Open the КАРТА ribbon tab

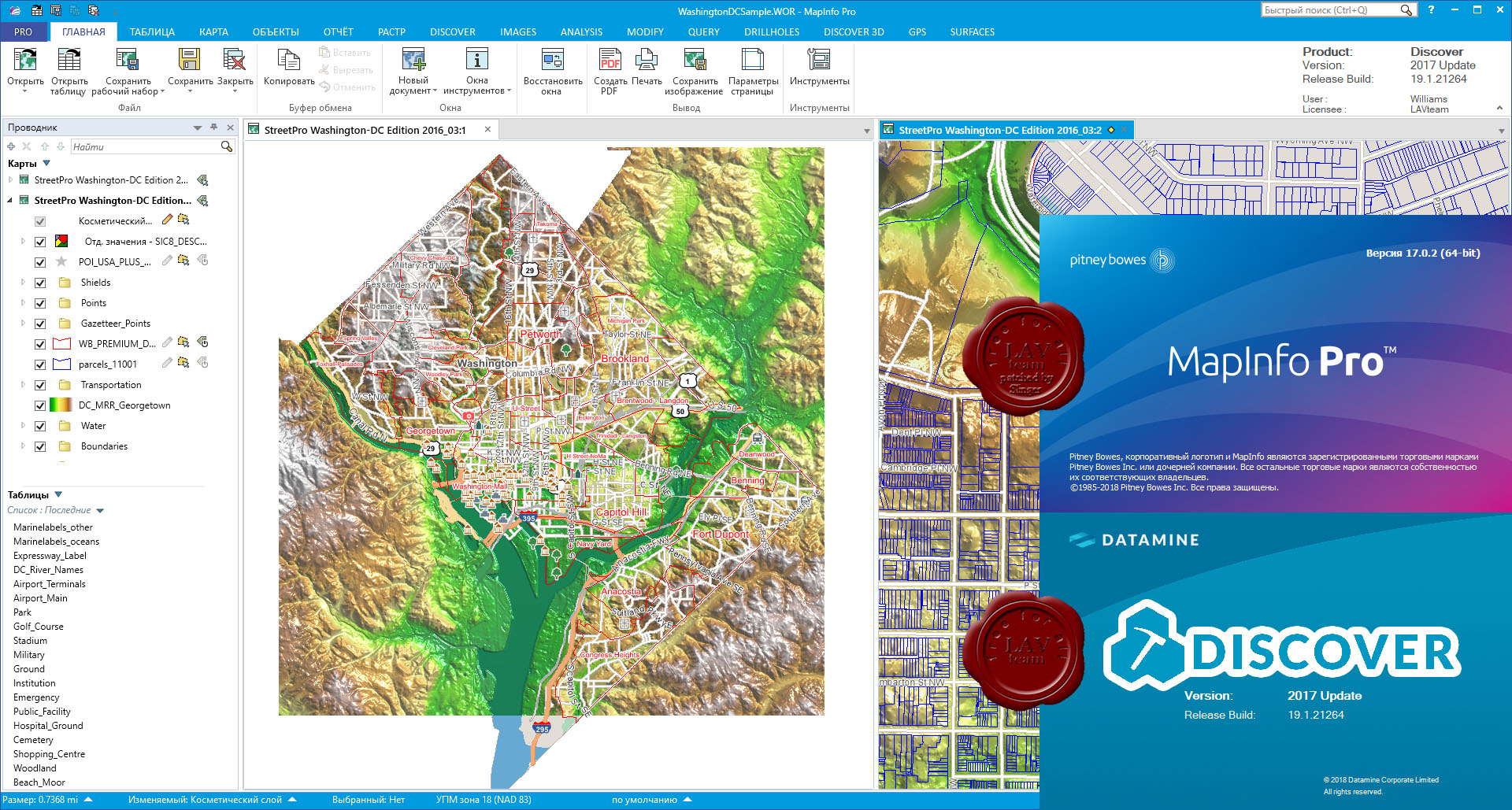pos(213,32)
